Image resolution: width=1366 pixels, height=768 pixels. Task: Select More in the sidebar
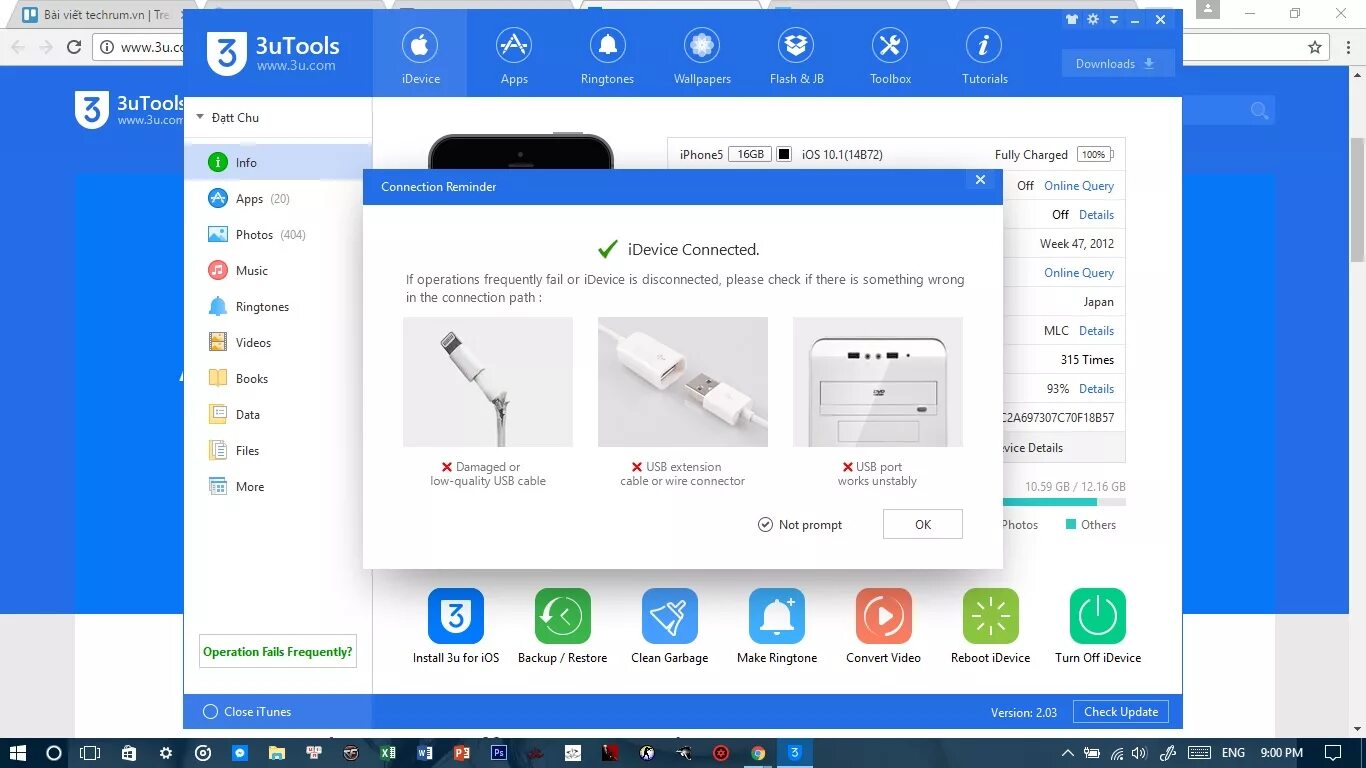coord(278,486)
